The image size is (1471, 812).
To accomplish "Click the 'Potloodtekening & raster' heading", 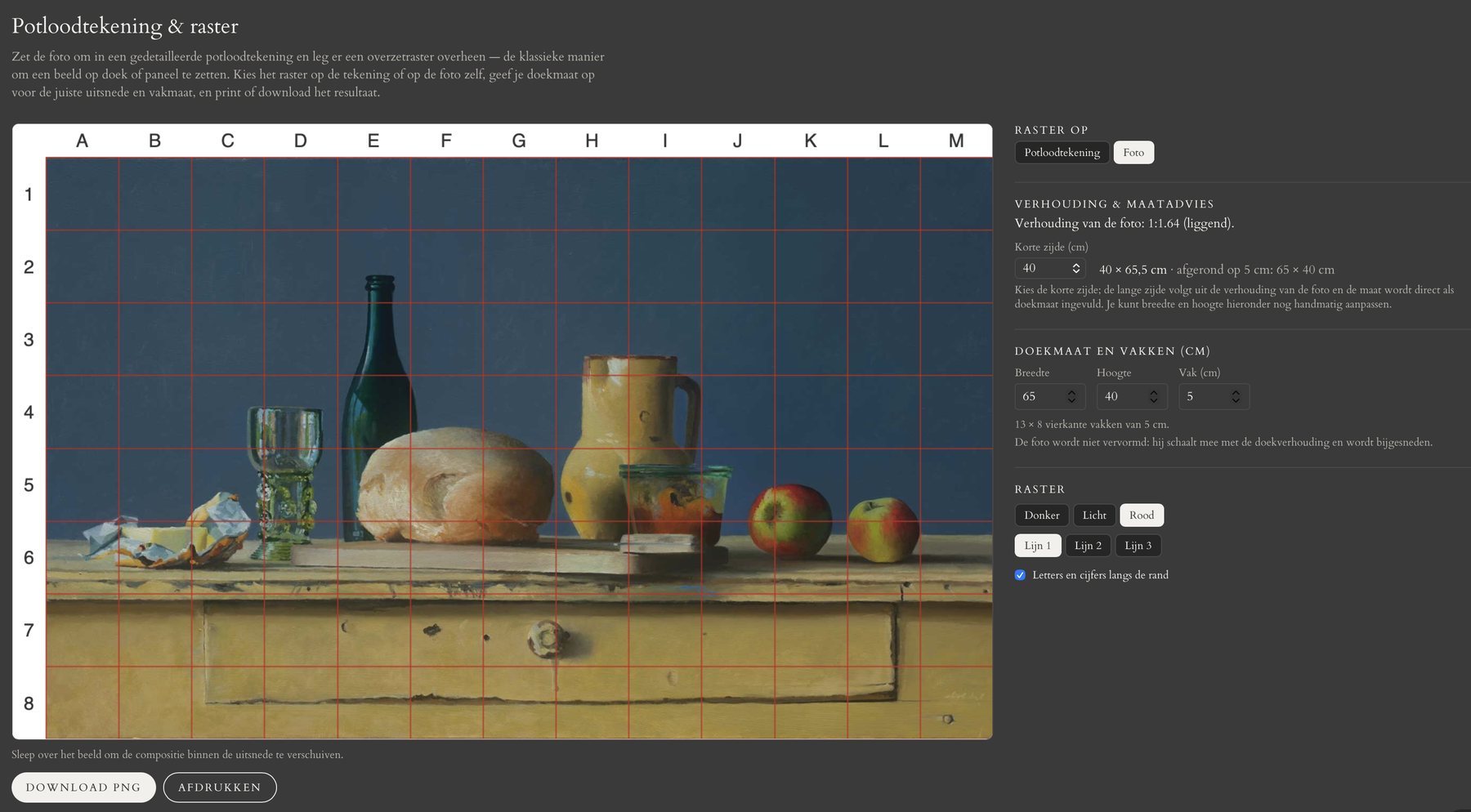I will tap(125, 26).
